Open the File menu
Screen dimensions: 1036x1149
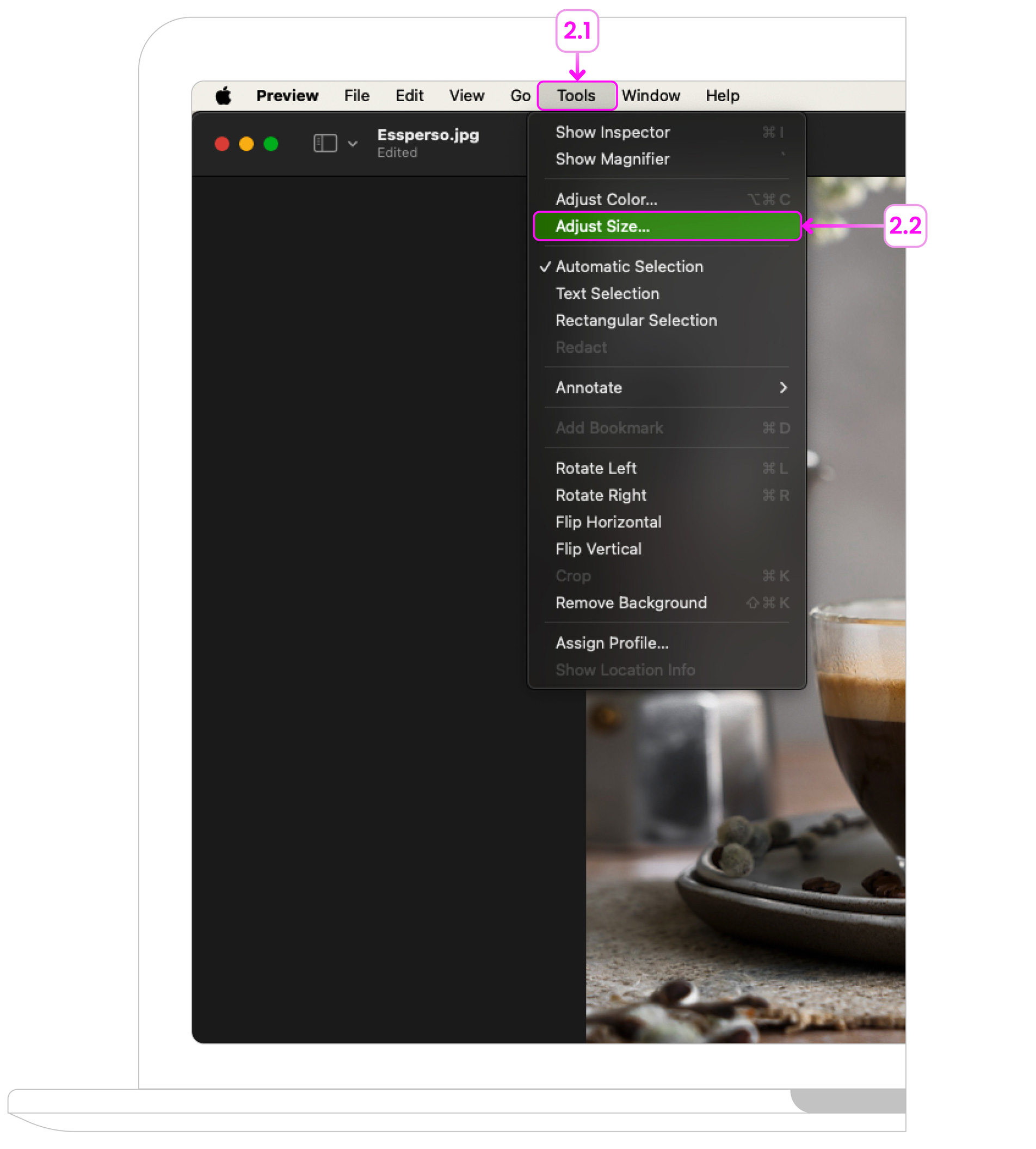[356, 96]
